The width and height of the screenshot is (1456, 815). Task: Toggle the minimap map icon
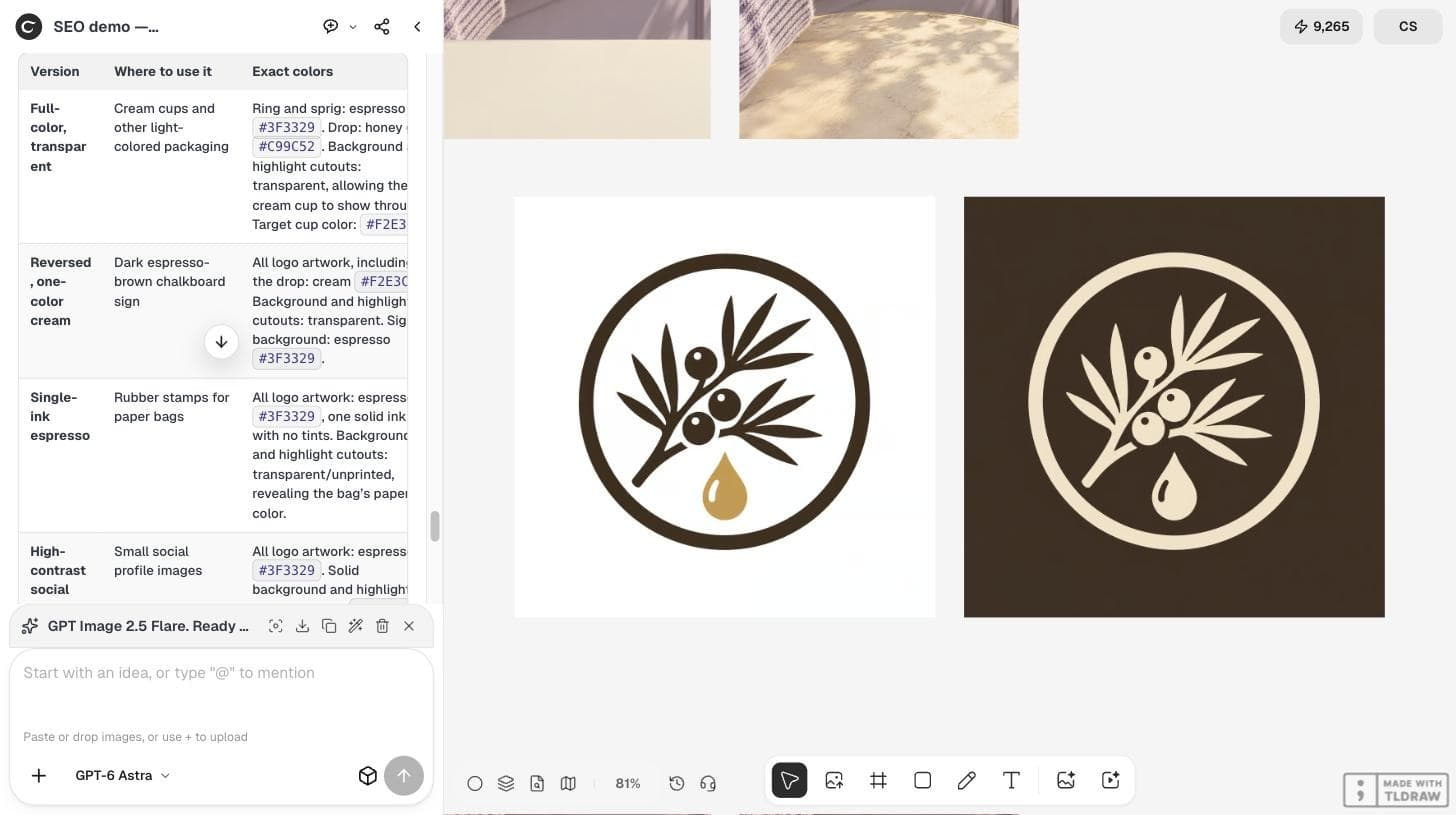click(x=568, y=783)
